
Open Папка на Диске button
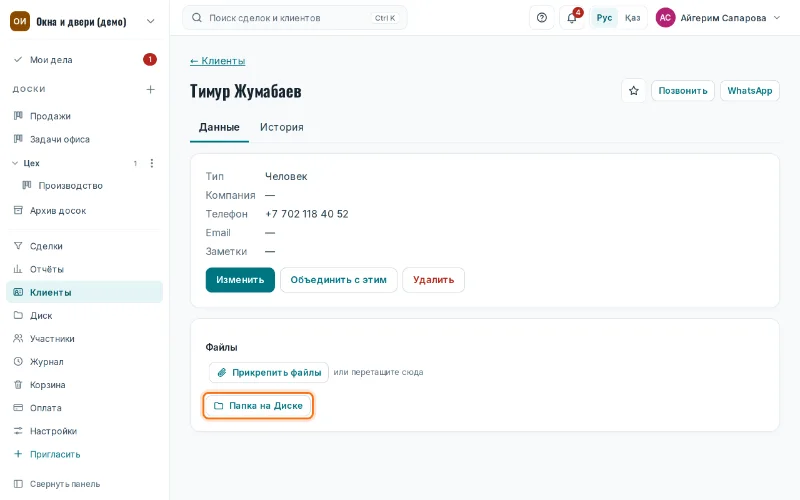258,406
